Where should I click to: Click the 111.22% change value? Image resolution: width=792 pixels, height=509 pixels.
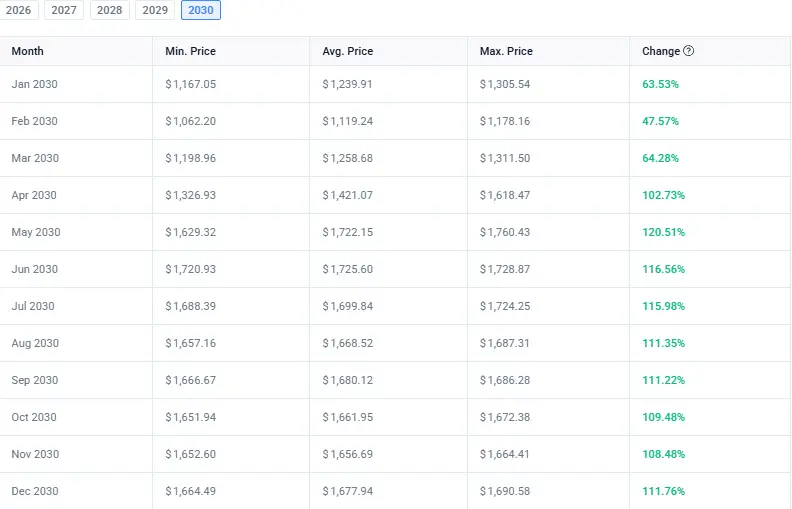click(663, 380)
